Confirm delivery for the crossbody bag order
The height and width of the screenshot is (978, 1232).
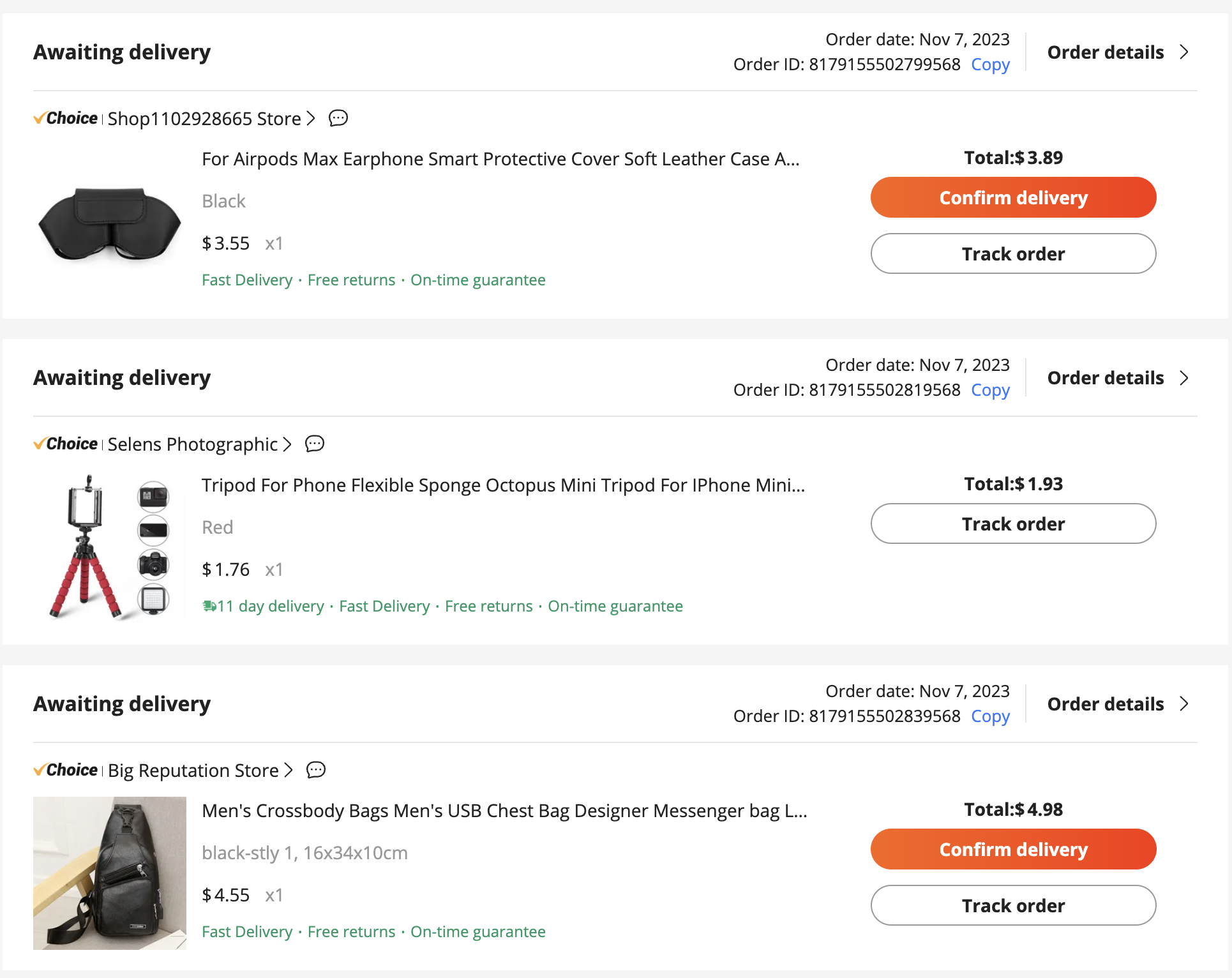point(1013,849)
